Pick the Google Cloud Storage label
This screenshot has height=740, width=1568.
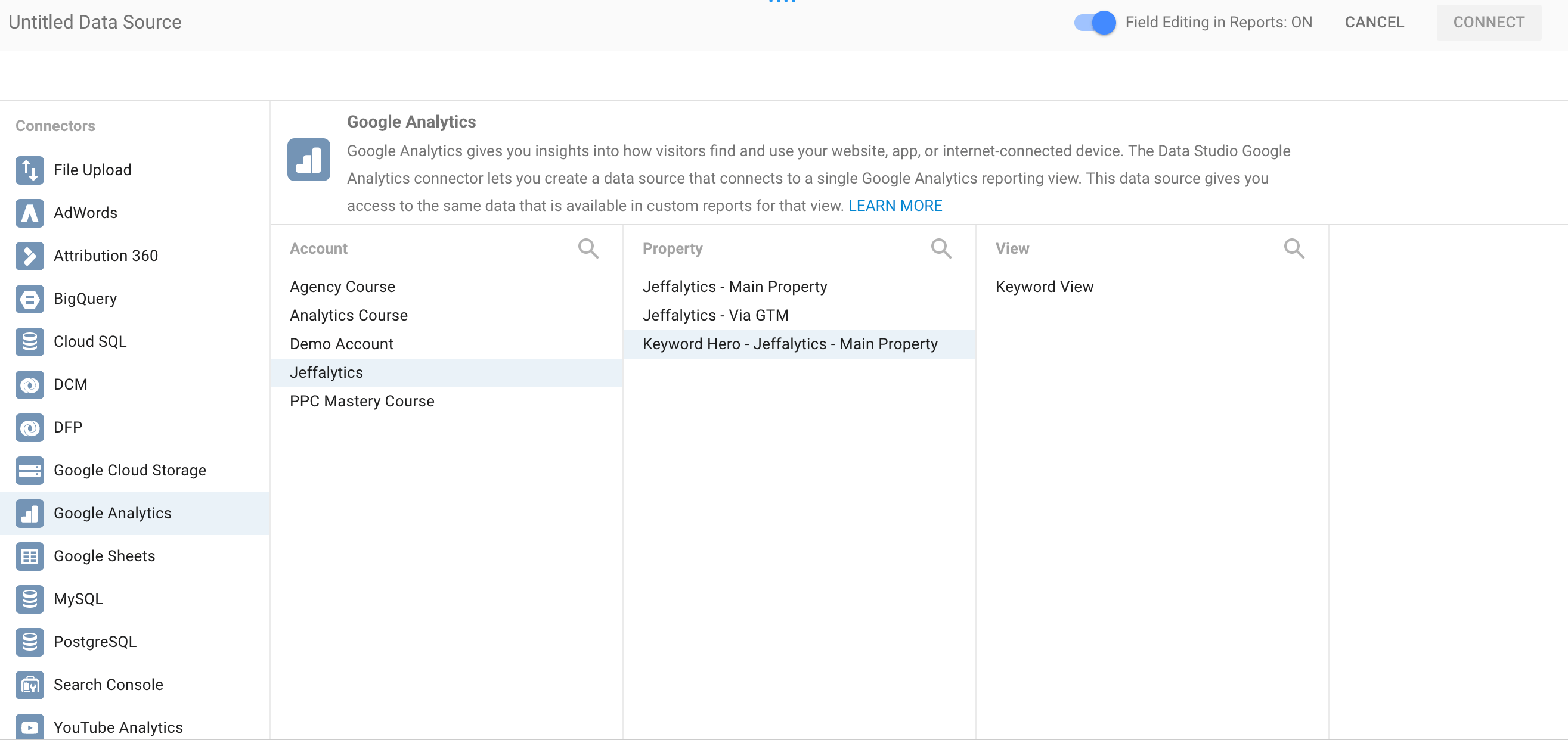click(129, 471)
